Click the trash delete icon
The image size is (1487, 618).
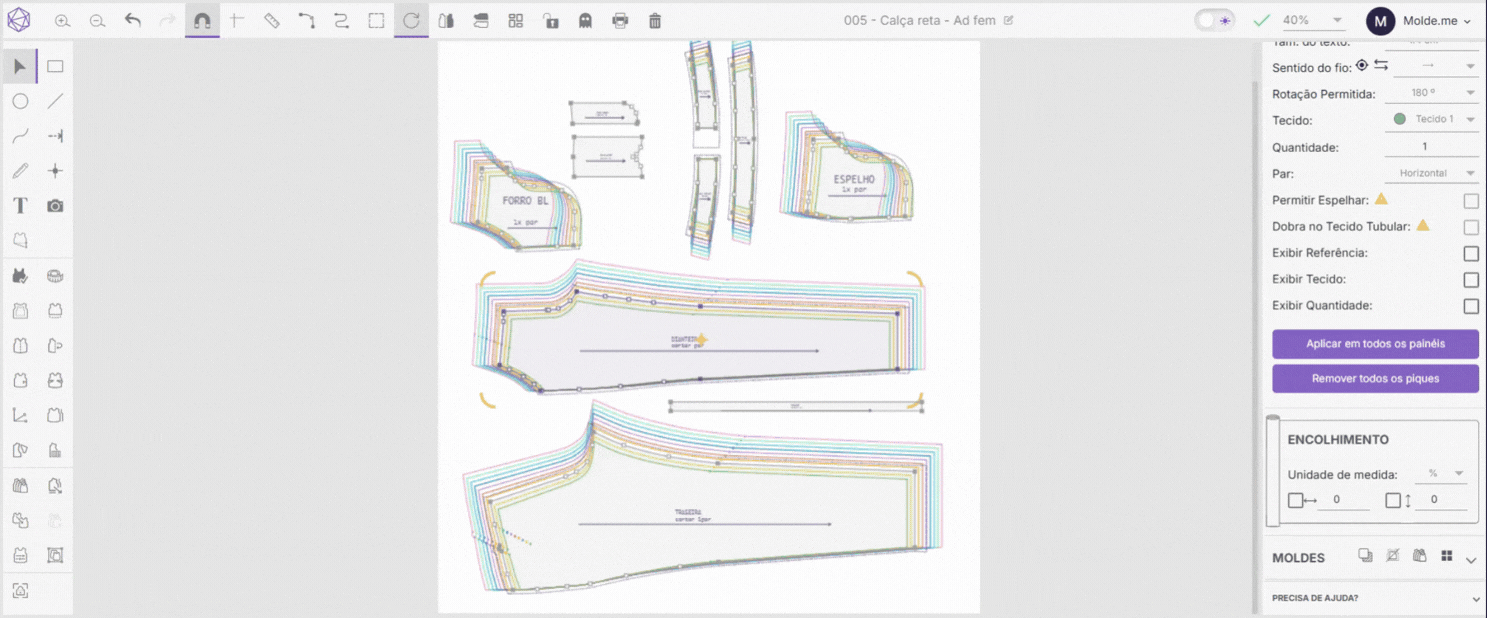pyautogui.click(x=655, y=20)
